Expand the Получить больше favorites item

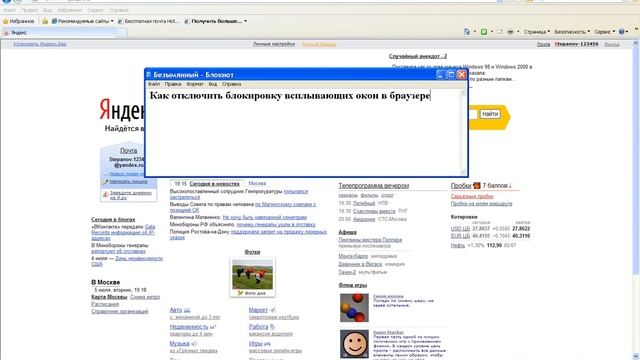pos(216,21)
